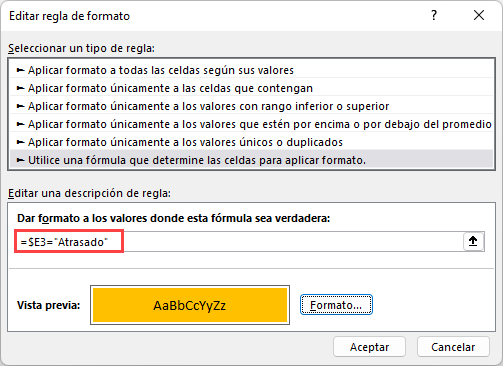Select 'Aplicar formato a todas las celdas según sus valores'
503x366 pixels.
click(251, 70)
